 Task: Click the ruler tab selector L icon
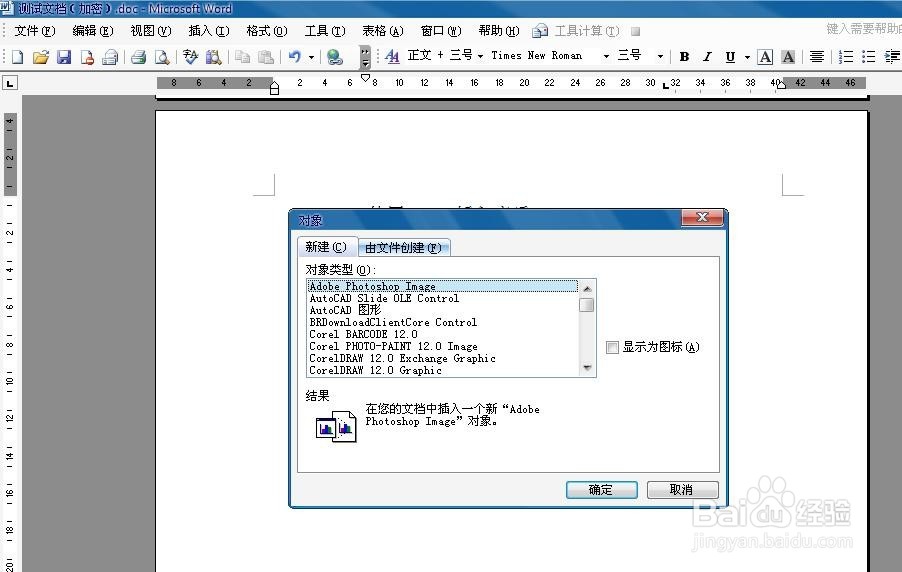(x=10, y=83)
